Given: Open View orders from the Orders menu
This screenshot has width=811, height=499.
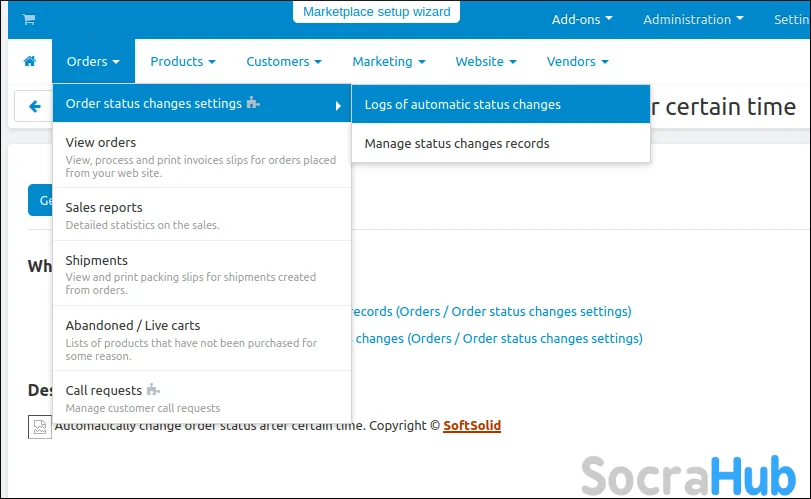Looking at the screenshot, I should pos(101,142).
